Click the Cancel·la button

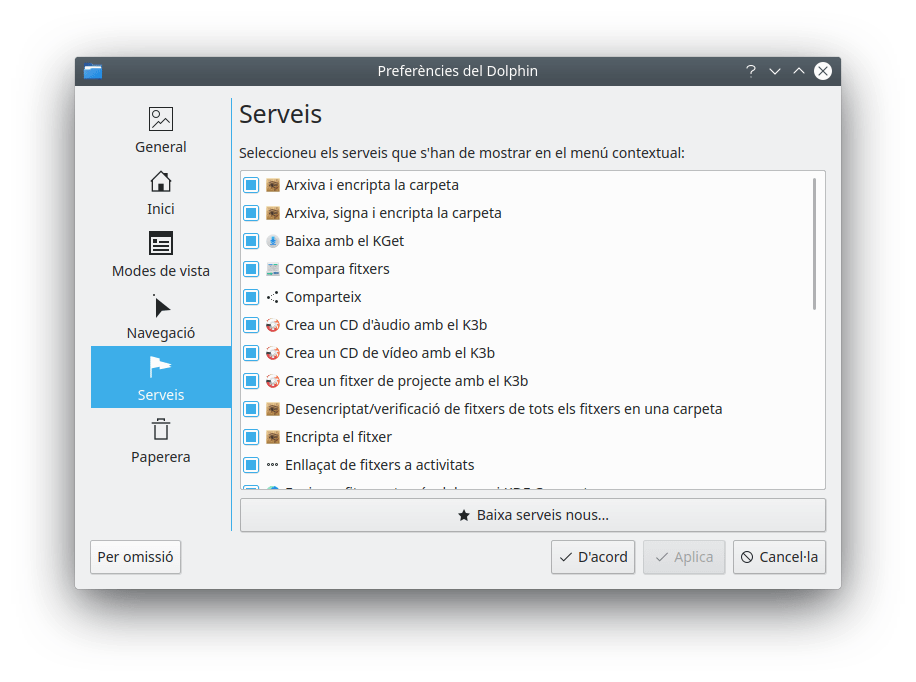pos(779,557)
